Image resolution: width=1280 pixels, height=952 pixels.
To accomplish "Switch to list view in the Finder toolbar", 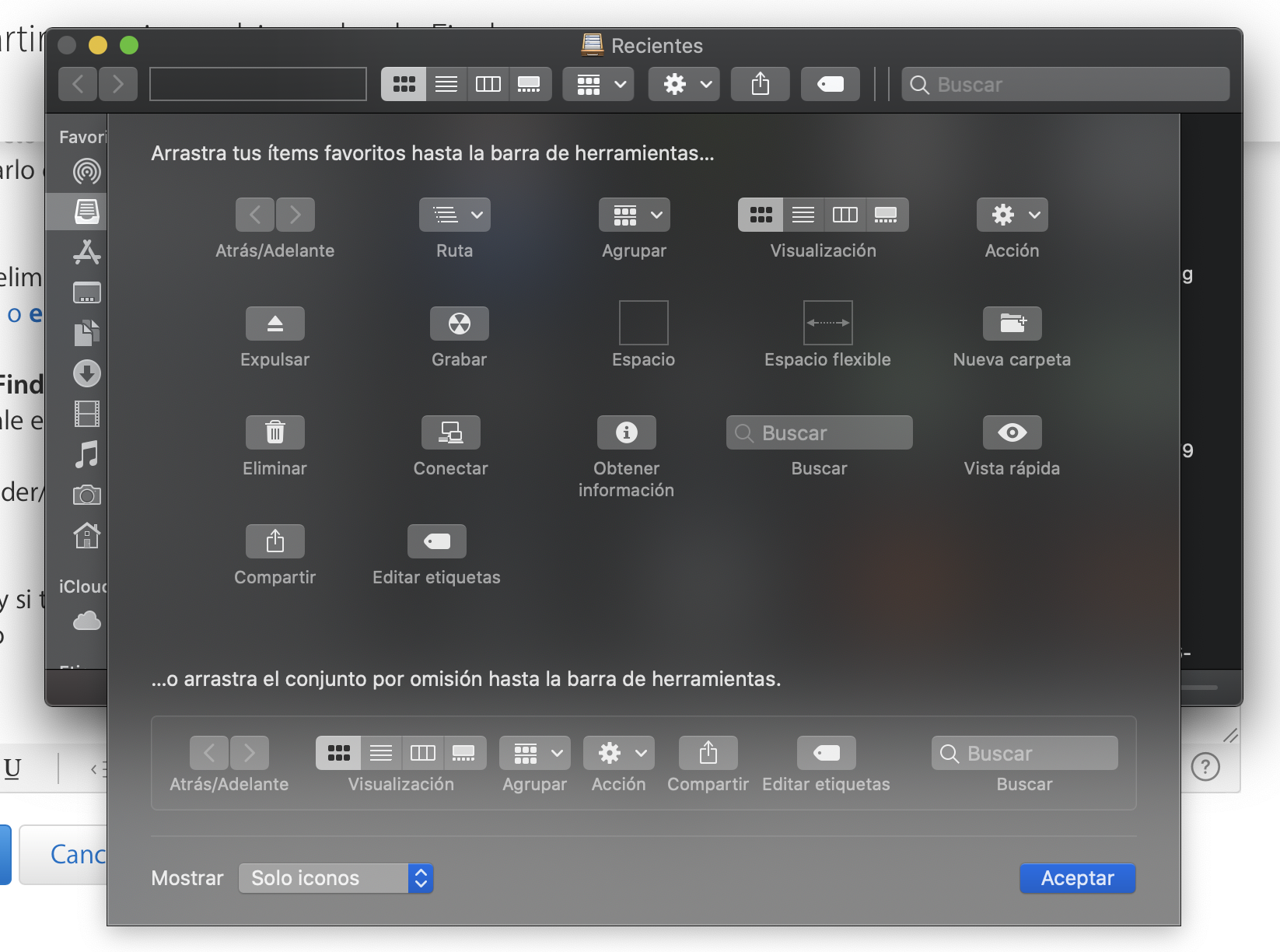I will pyautogui.click(x=446, y=84).
